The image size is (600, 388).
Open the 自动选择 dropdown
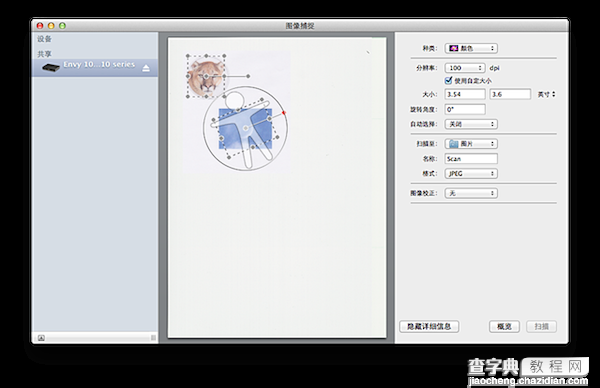(x=471, y=124)
